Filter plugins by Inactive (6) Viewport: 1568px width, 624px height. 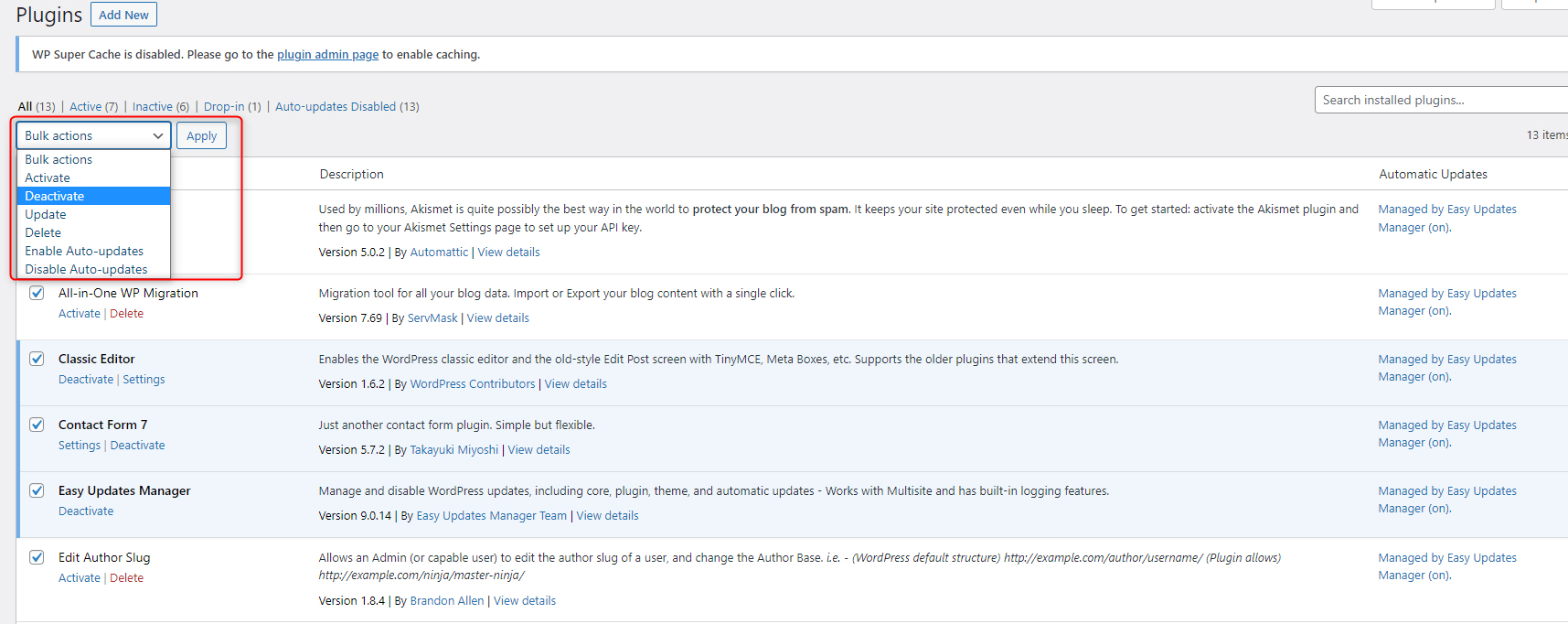(161, 106)
